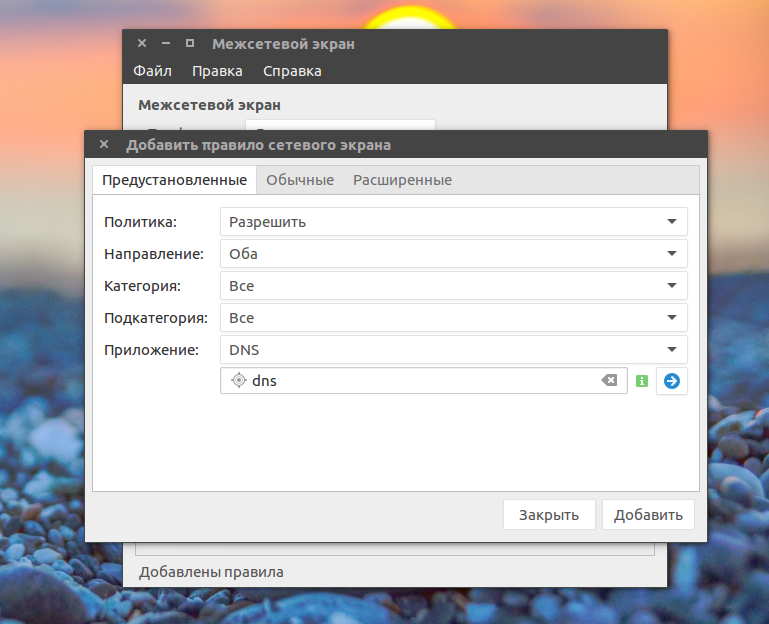Close the add firewall rule dialog
This screenshot has width=769, height=624.
click(x=104, y=144)
